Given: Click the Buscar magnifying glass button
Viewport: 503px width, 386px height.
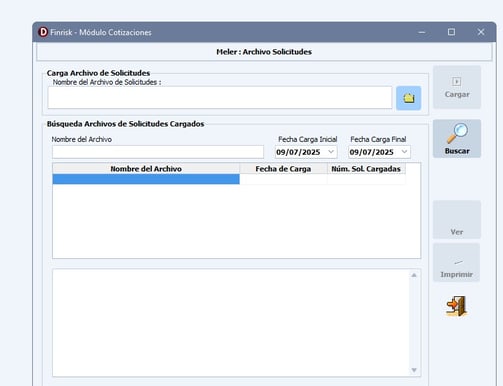Looking at the screenshot, I should pos(457,138).
